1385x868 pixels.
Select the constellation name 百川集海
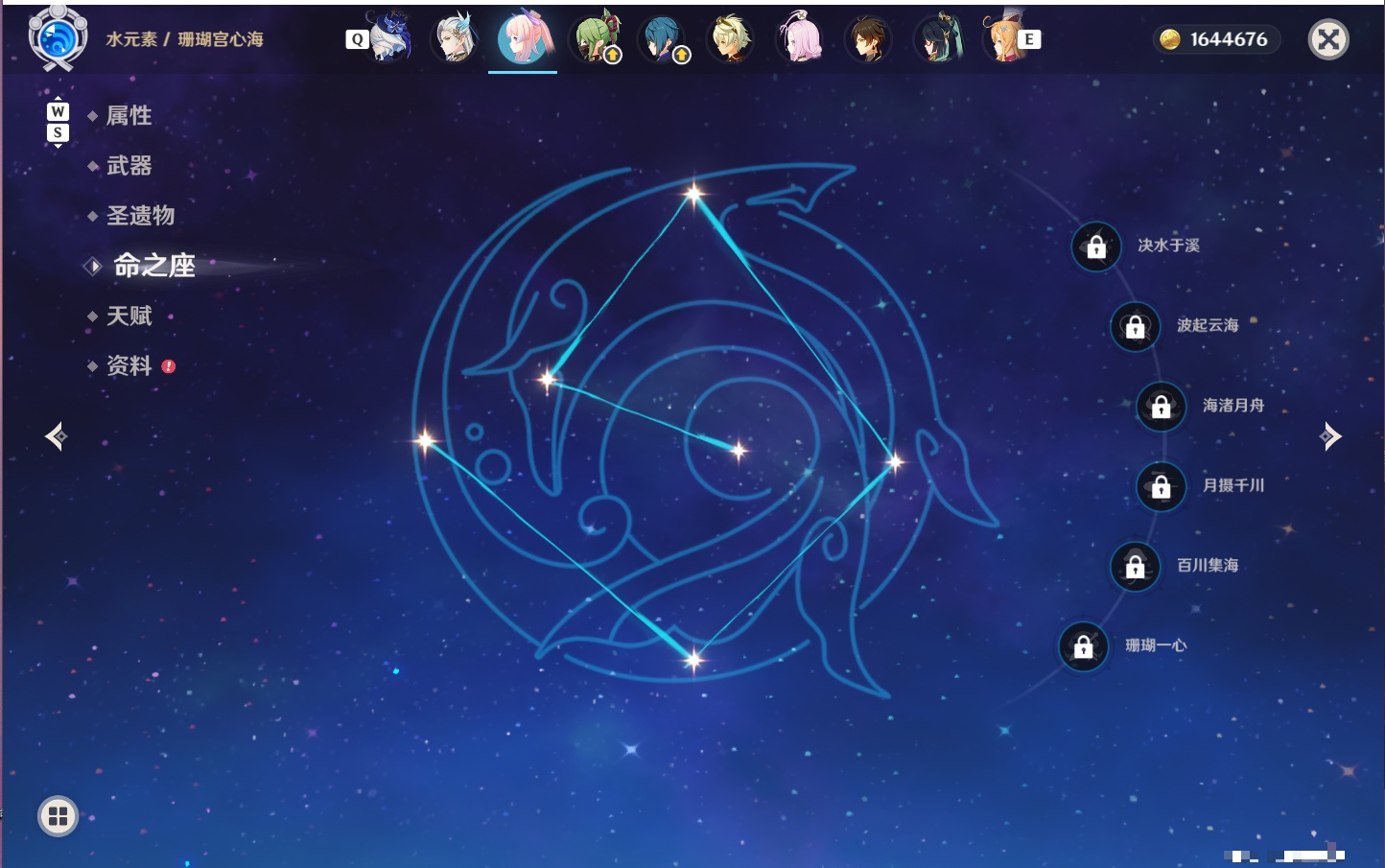(x=1208, y=566)
